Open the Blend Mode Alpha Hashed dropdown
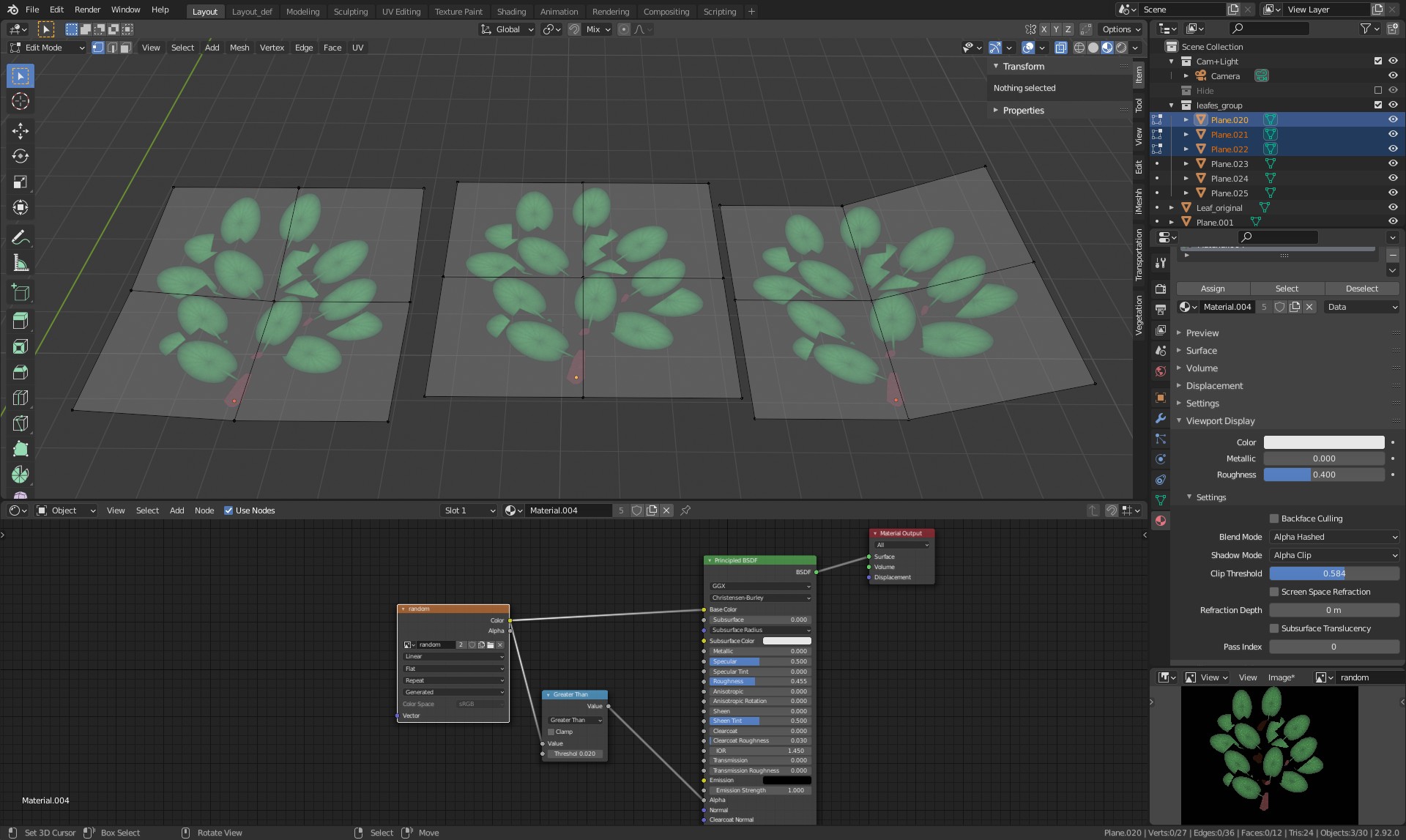 pyautogui.click(x=1334, y=537)
